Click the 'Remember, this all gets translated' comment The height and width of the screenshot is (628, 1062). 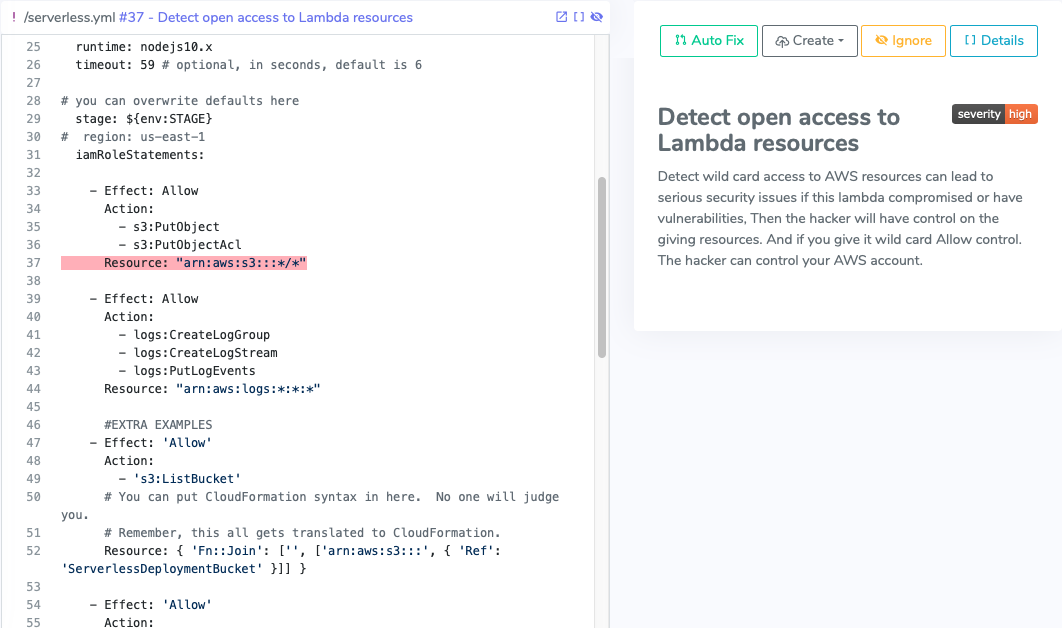(302, 532)
